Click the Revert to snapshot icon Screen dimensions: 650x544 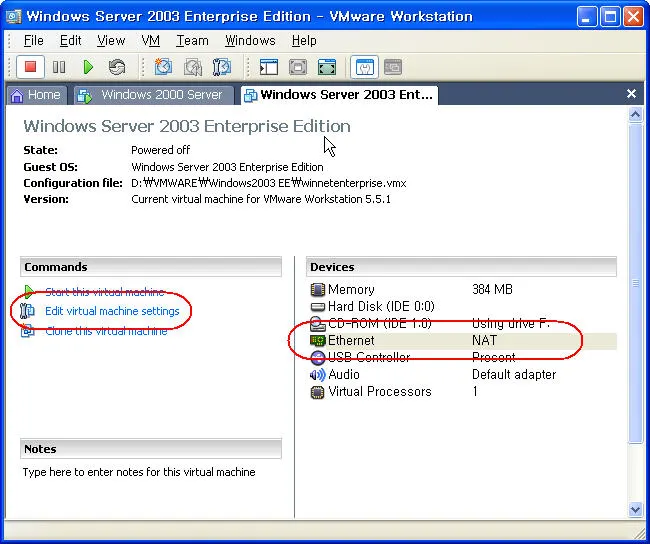pos(192,67)
